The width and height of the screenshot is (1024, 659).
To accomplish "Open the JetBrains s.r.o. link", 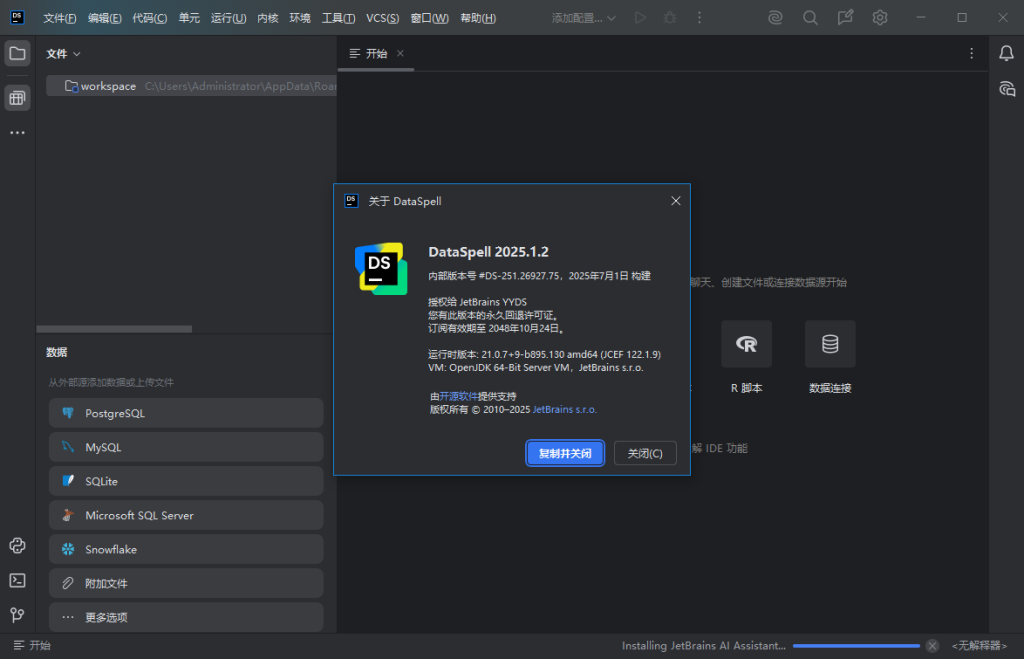I will pyautogui.click(x=565, y=410).
